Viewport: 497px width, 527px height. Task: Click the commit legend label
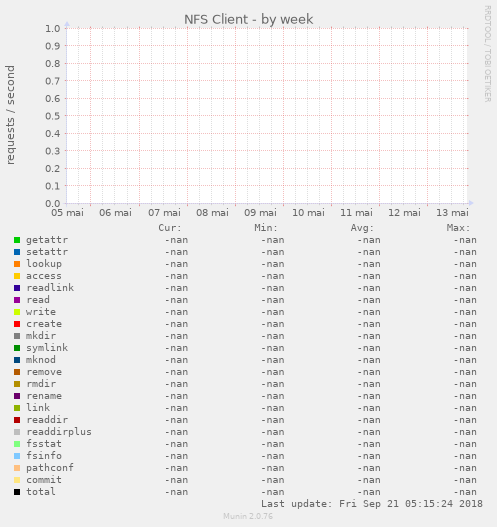pyautogui.click(x=44, y=480)
